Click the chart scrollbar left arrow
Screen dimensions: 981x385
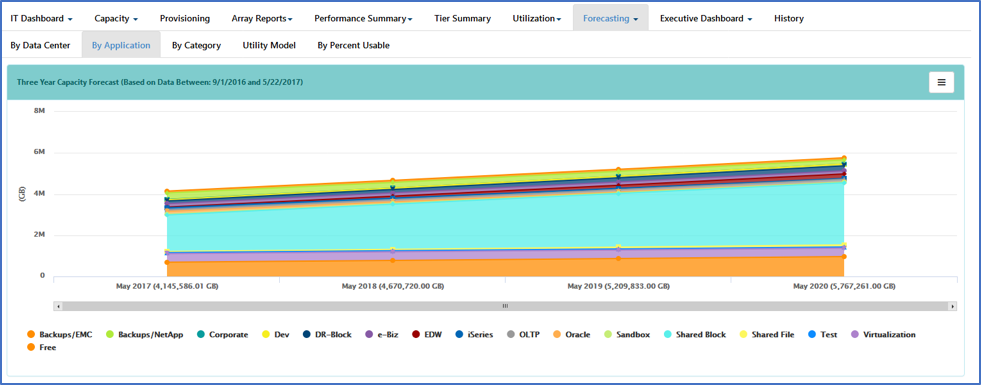tap(58, 306)
